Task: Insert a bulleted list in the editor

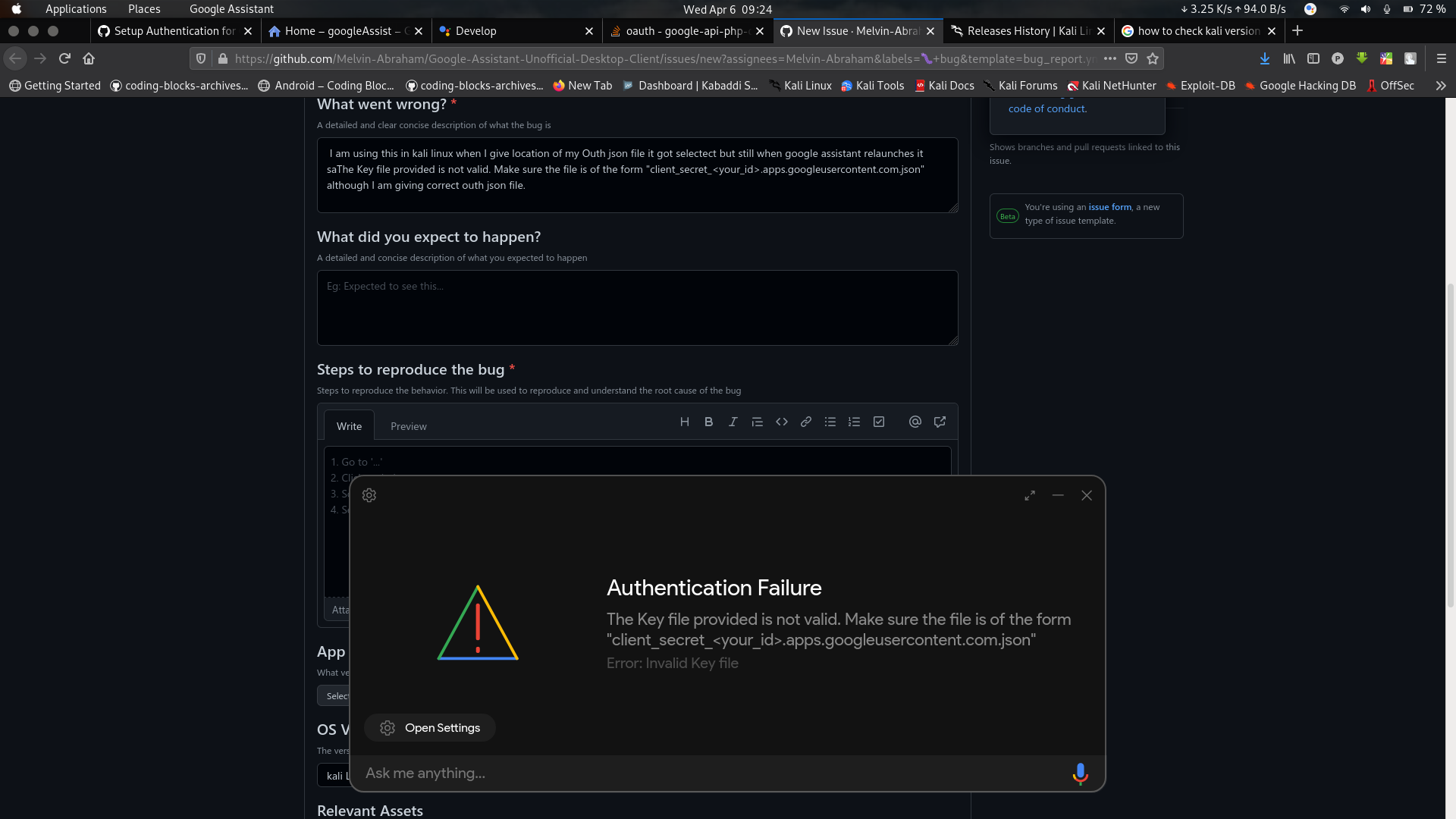Action: click(x=830, y=422)
